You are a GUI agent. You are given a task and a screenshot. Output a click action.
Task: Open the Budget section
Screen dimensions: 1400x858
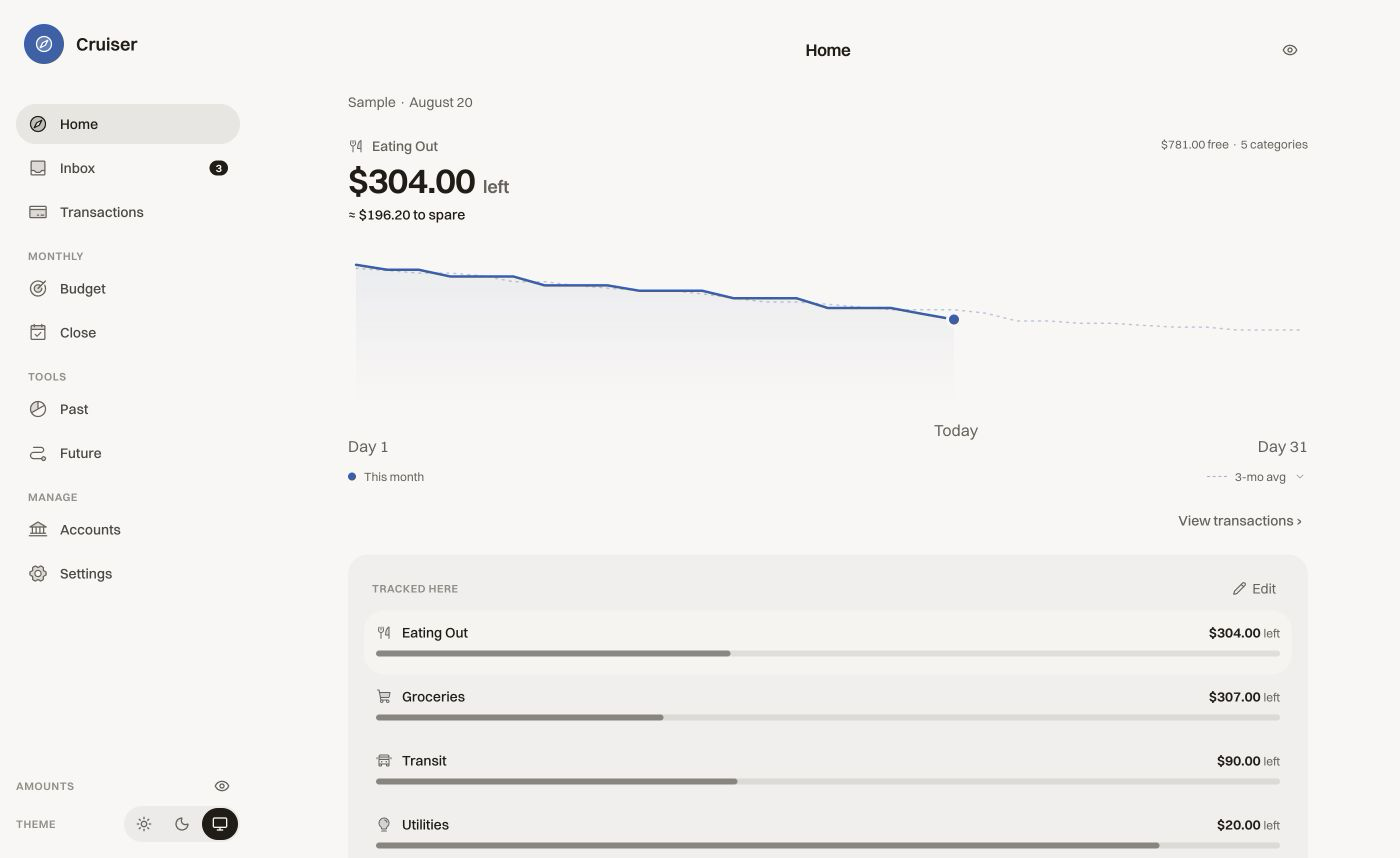tap(128, 289)
